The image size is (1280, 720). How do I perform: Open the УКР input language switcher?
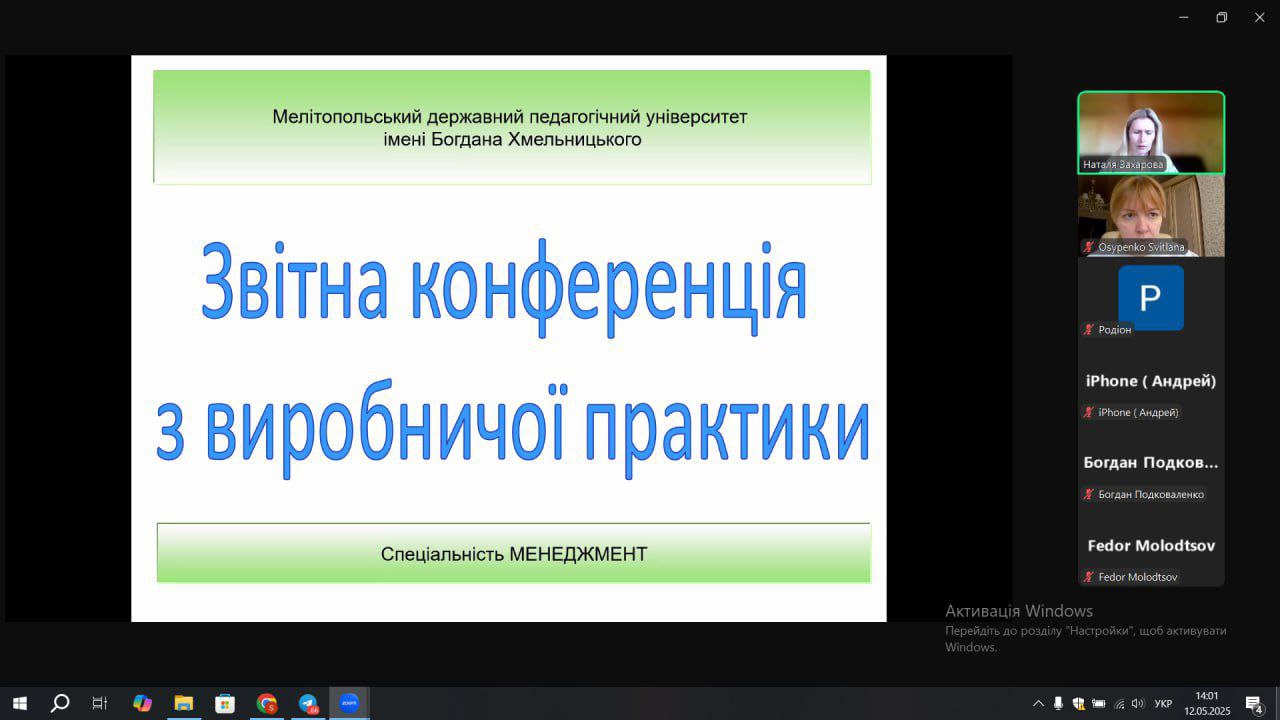coord(1163,704)
